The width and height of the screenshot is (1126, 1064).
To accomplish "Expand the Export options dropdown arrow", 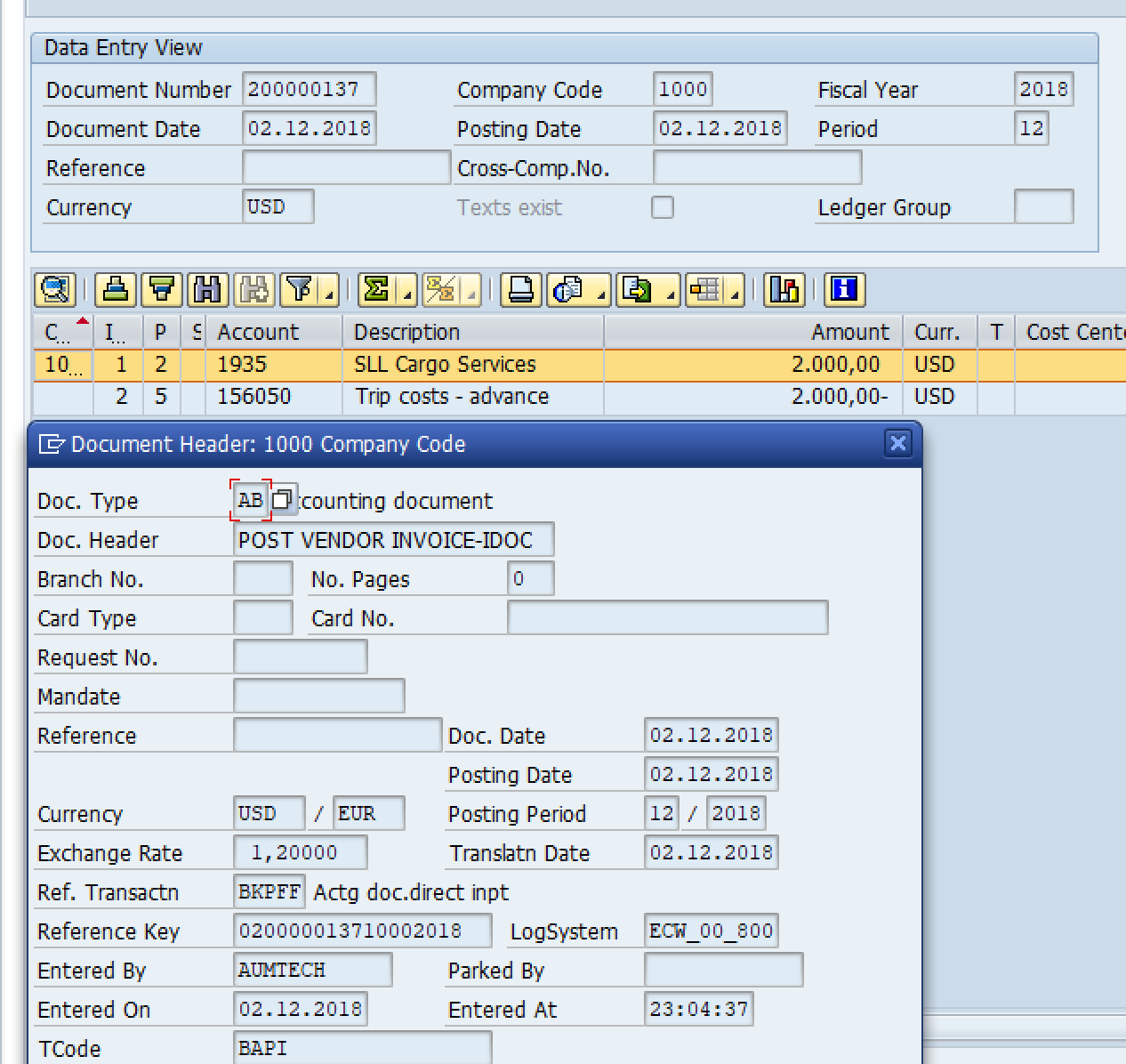I will pos(671,295).
